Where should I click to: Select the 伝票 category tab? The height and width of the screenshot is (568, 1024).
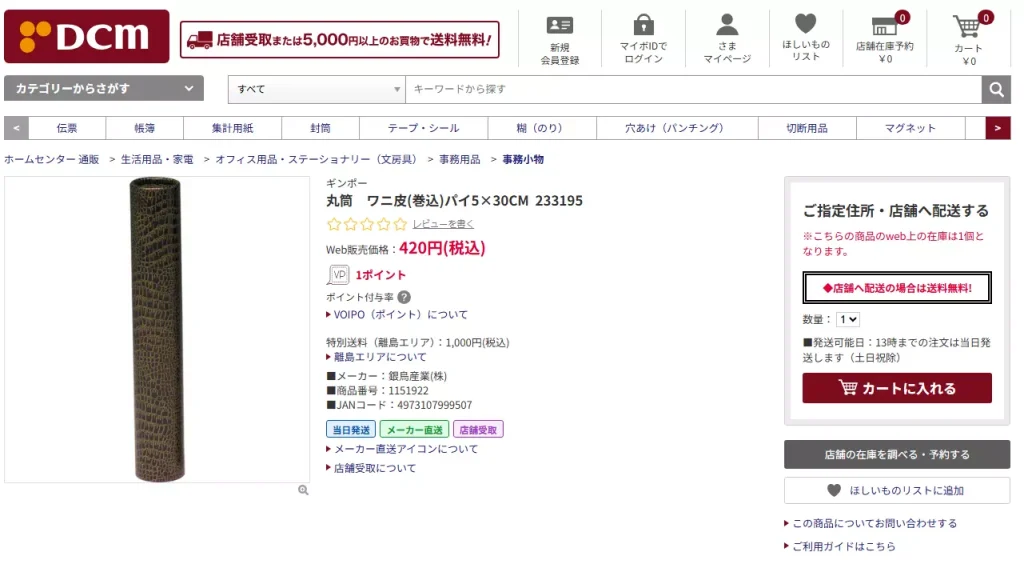click(67, 128)
